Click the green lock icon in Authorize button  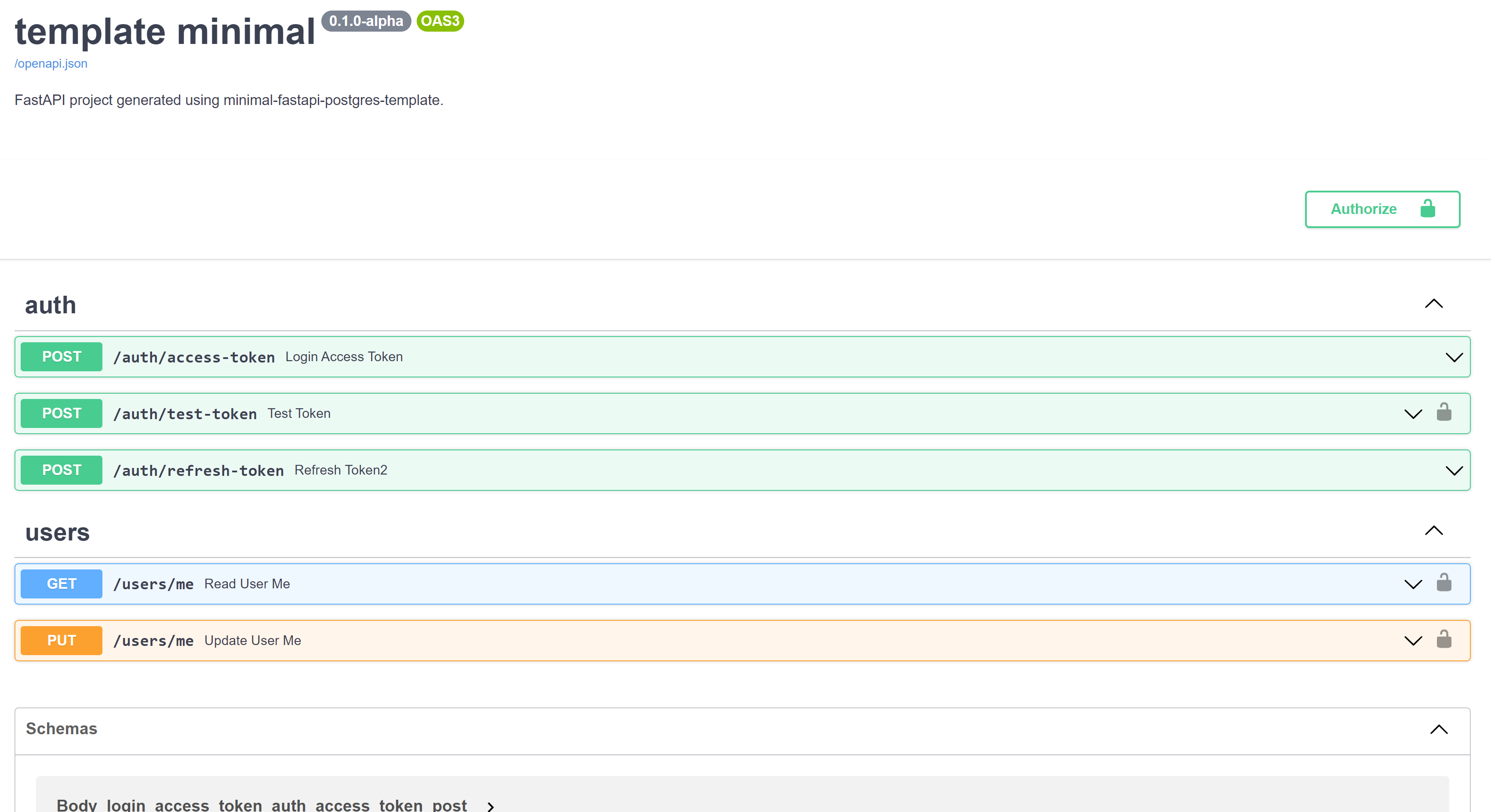pos(1427,208)
